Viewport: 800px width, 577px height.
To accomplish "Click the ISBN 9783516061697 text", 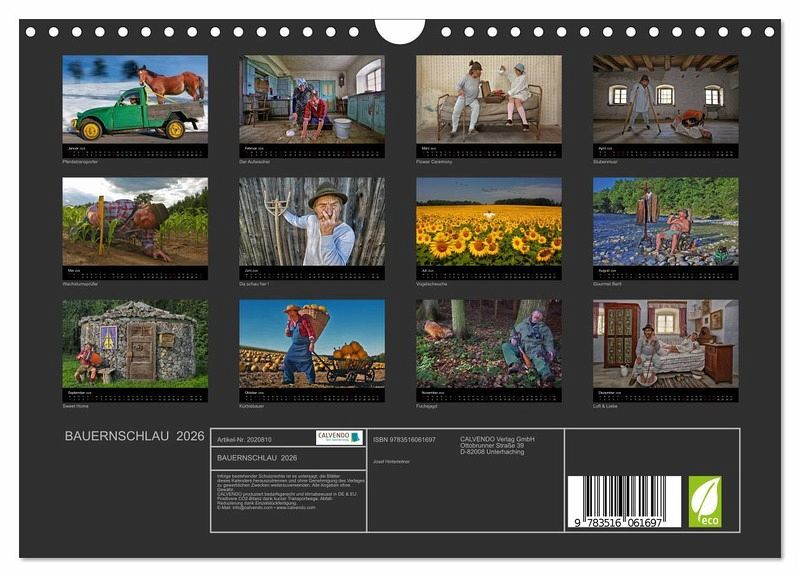I will (404, 439).
